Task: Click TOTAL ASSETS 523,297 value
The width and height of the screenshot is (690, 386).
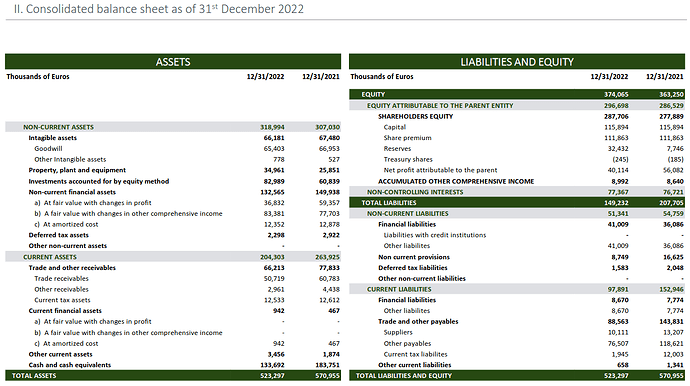Action: click(x=272, y=376)
